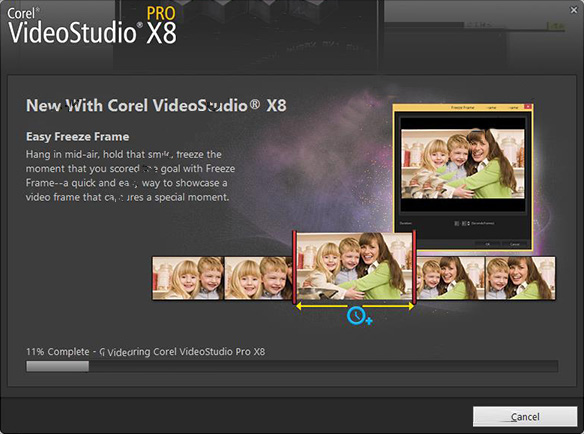Click the left red trim marker
The width and height of the screenshot is (584, 434).
294,267
